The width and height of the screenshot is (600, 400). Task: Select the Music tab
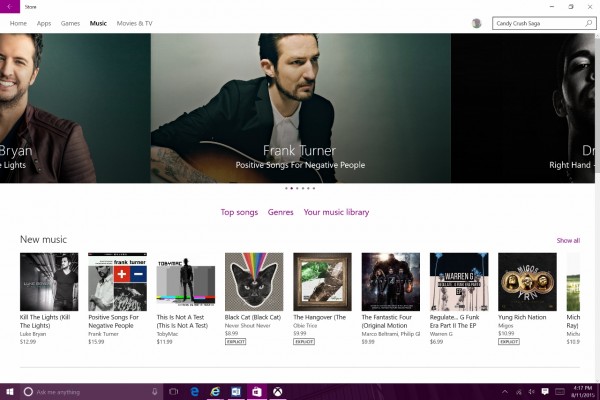(x=98, y=23)
